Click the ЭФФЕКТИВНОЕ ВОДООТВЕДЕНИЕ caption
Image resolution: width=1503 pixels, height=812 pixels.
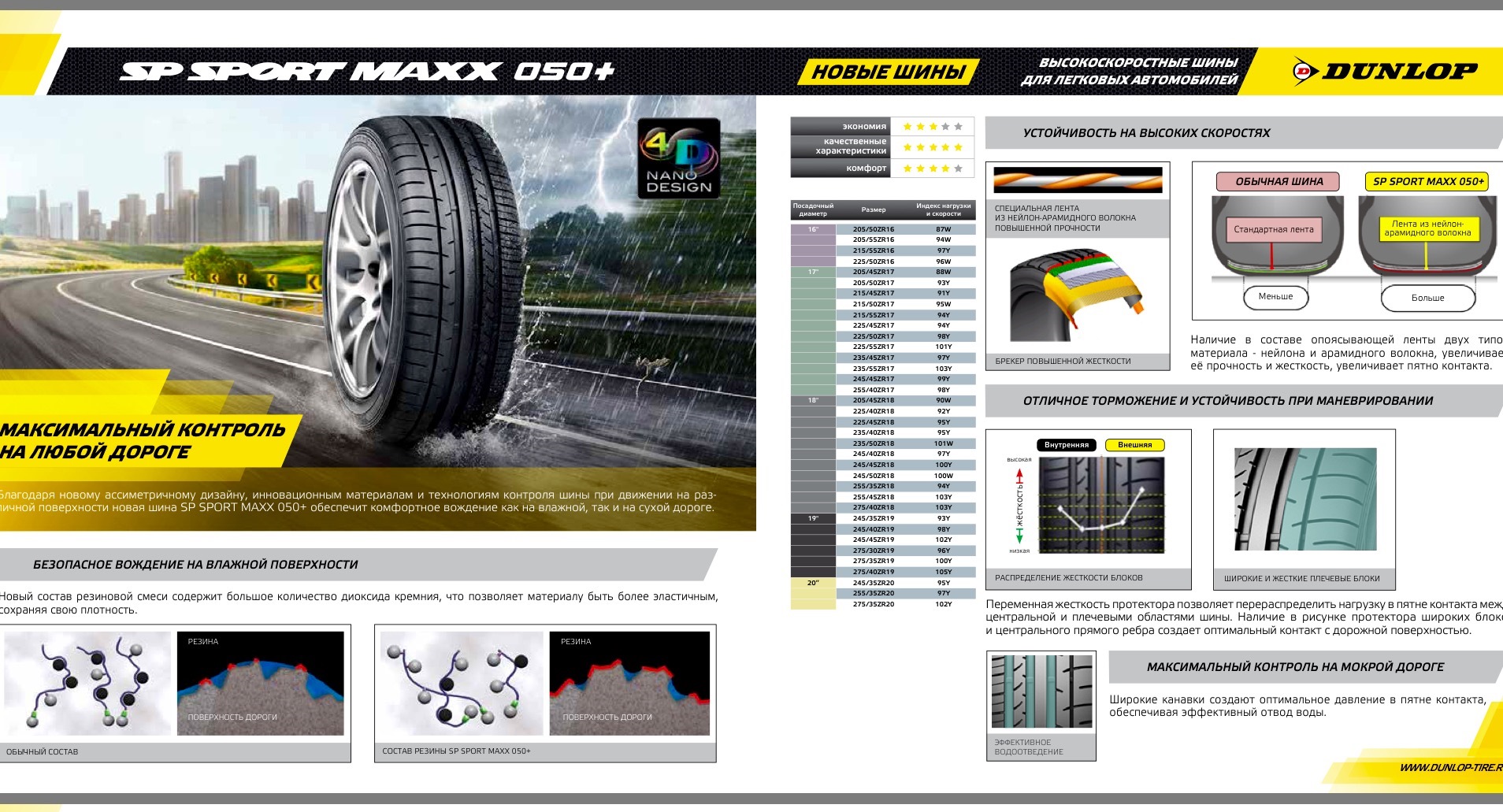click(x=1028, y=747)
